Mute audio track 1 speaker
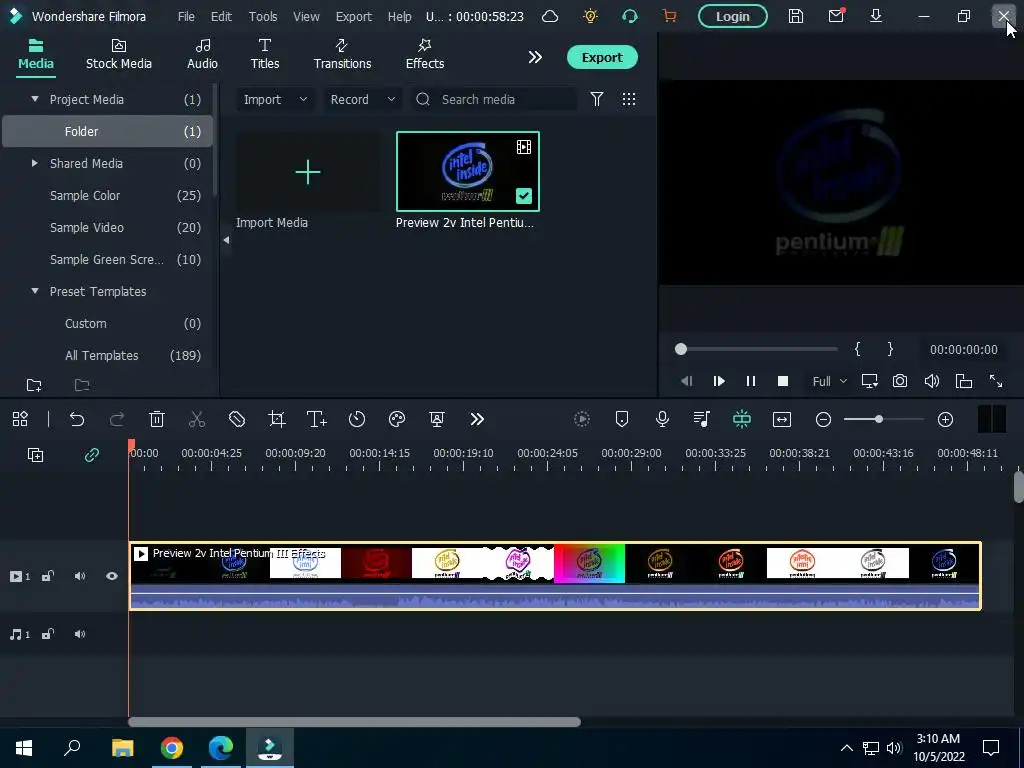Viewport: 1024px width, 768px height. pyautogui.click(x=80, y=634)
